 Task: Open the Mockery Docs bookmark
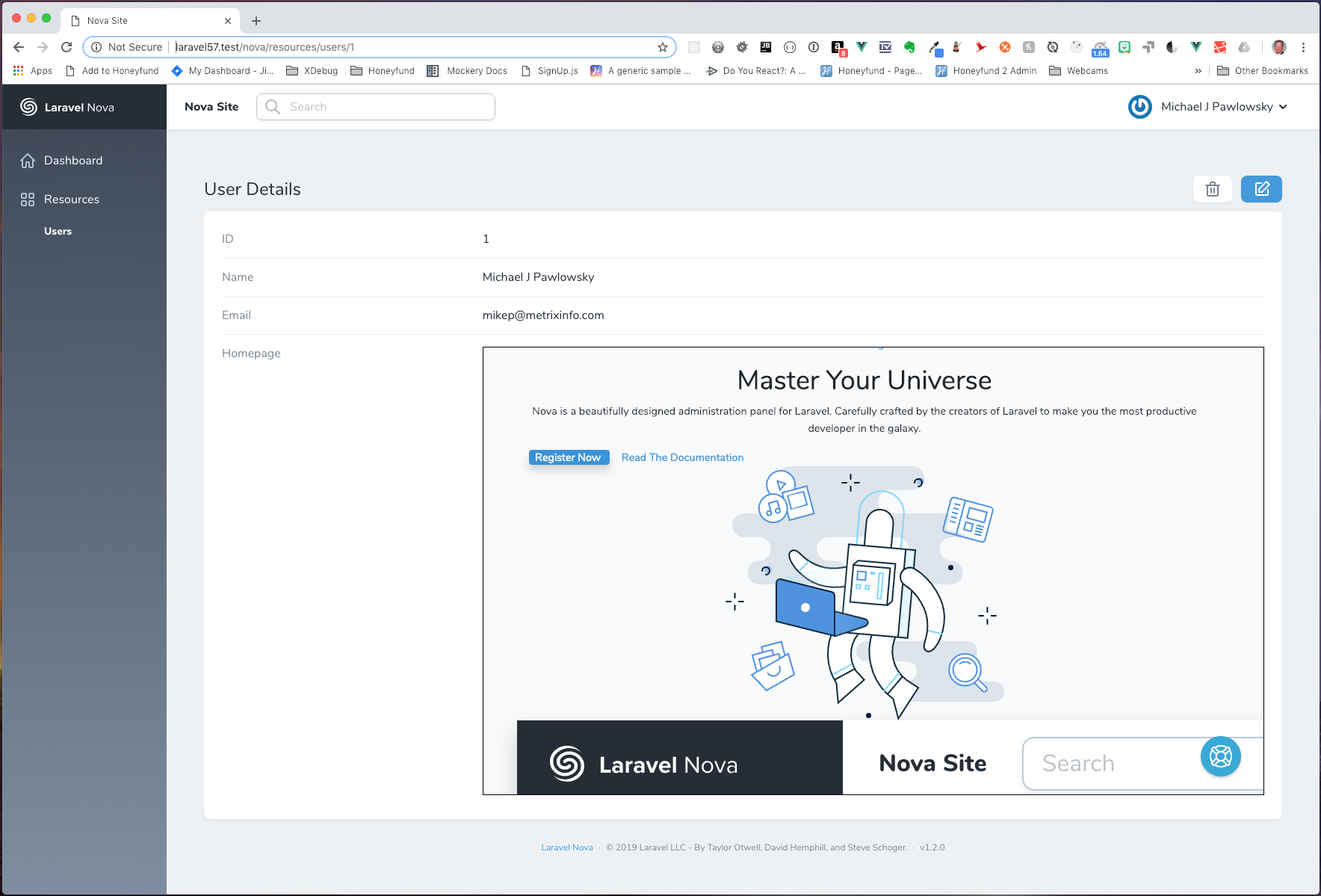pos(467,71)
